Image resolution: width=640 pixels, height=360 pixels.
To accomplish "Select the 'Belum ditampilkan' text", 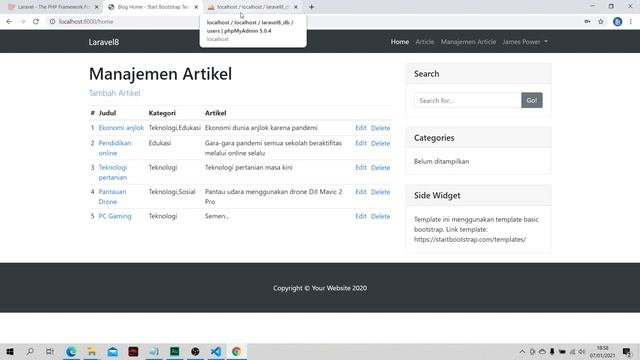I will click(441, 161).
